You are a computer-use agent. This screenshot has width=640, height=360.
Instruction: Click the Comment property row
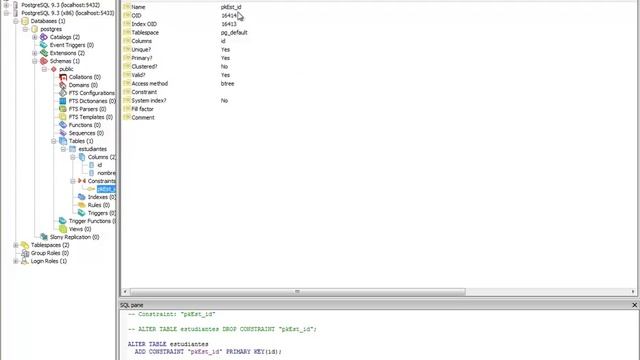380,118
